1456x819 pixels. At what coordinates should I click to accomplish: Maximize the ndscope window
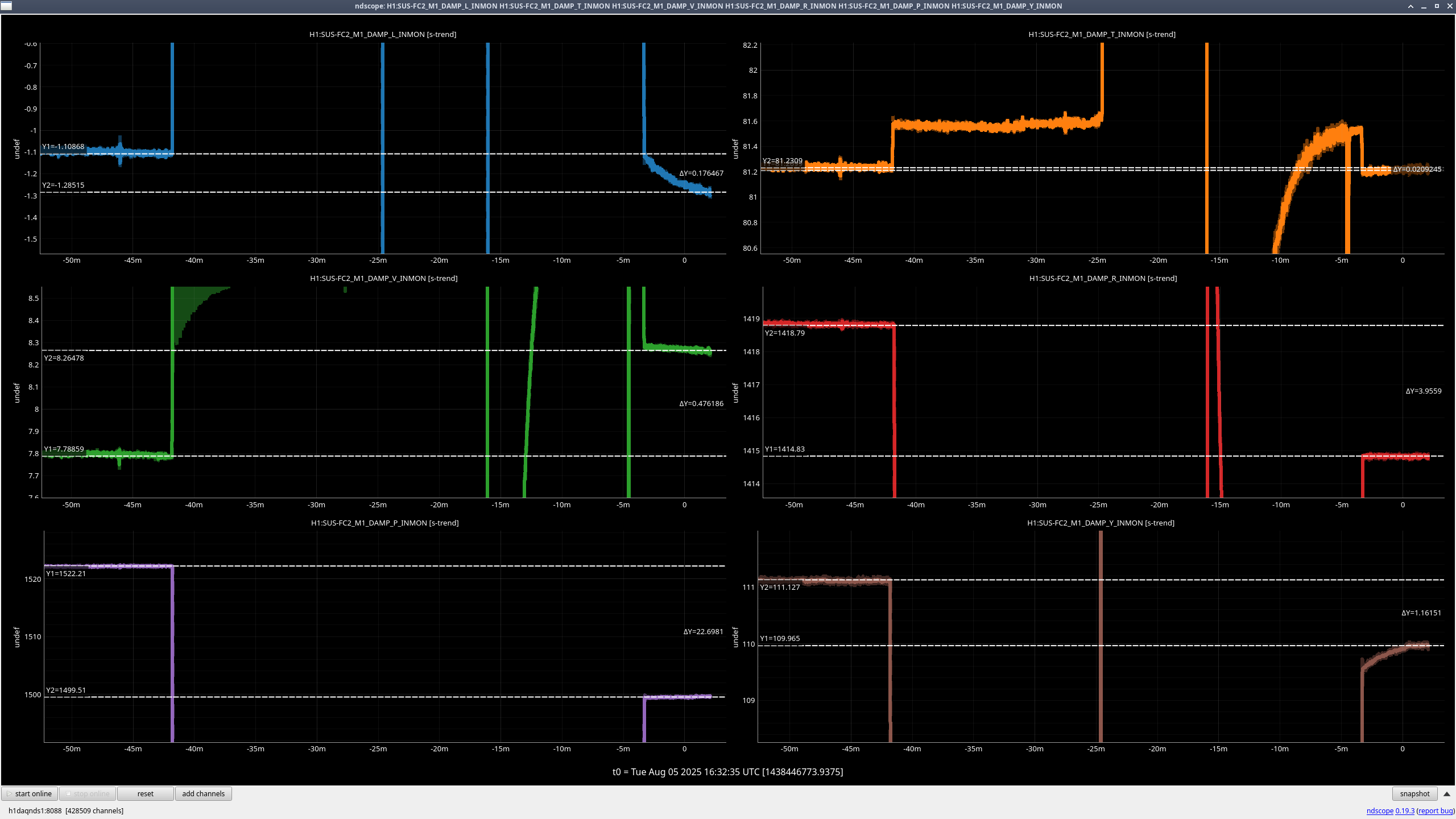point(1437,6)
